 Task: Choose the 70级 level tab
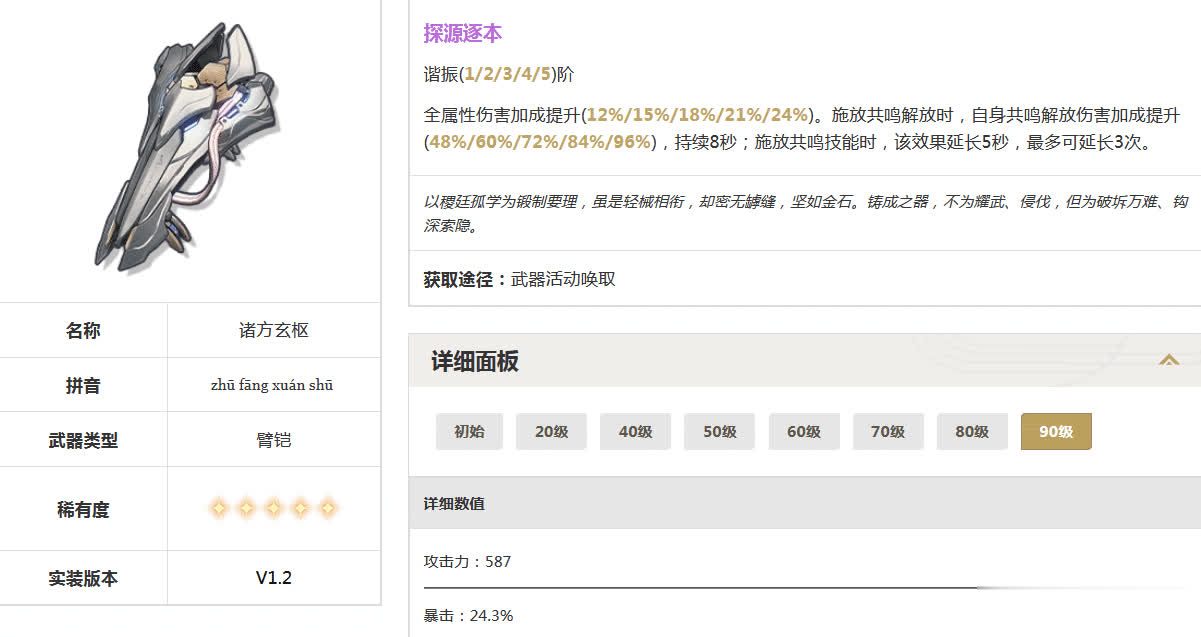tap(887, 432)
